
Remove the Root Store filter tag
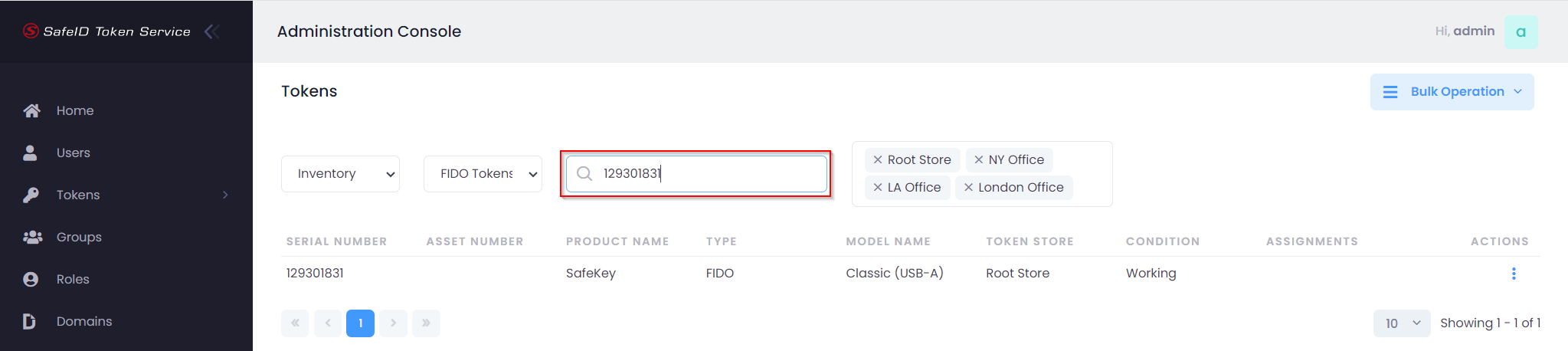point(878,160)
